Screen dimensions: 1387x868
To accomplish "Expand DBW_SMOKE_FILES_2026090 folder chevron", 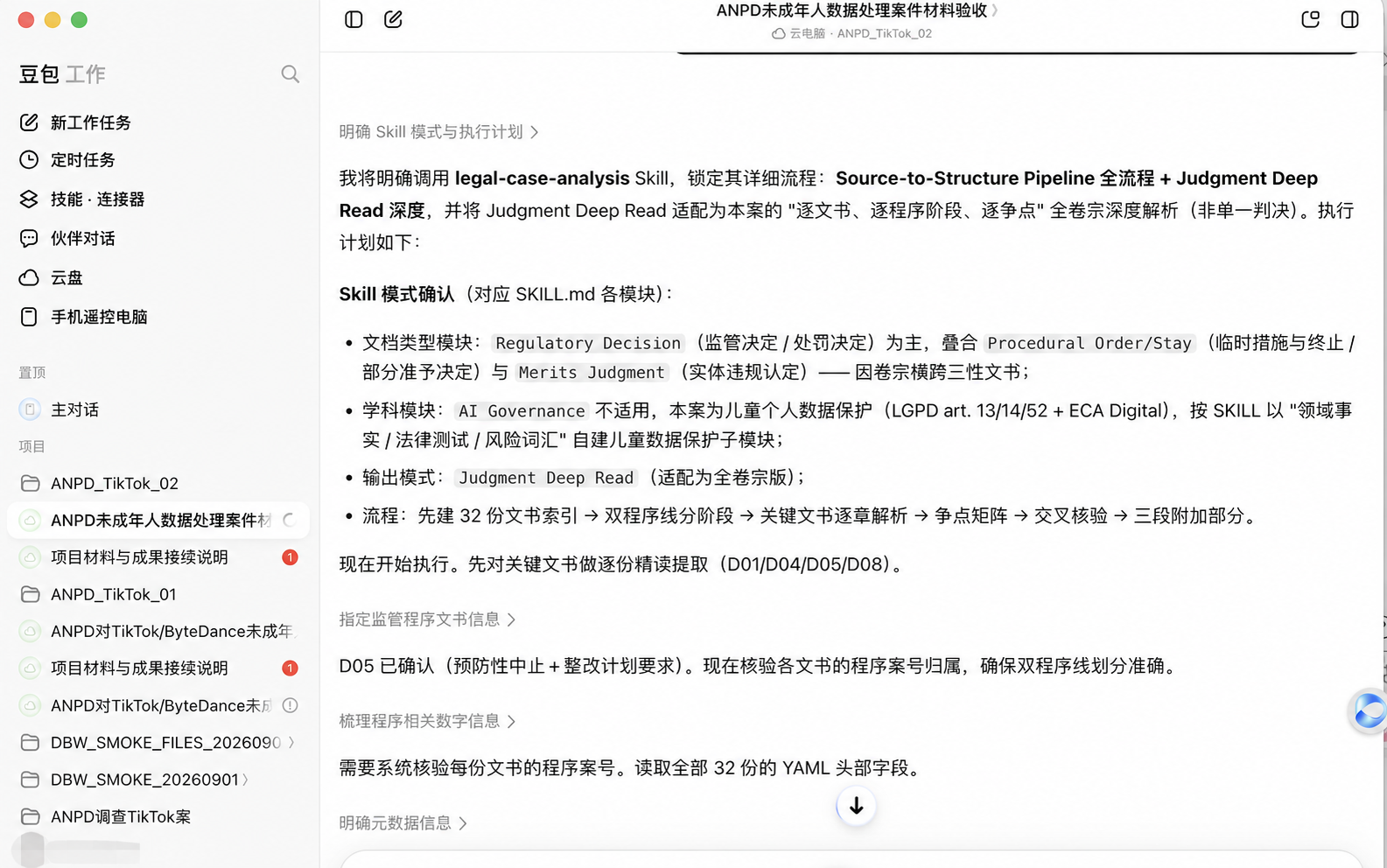I will coord(291,742).
